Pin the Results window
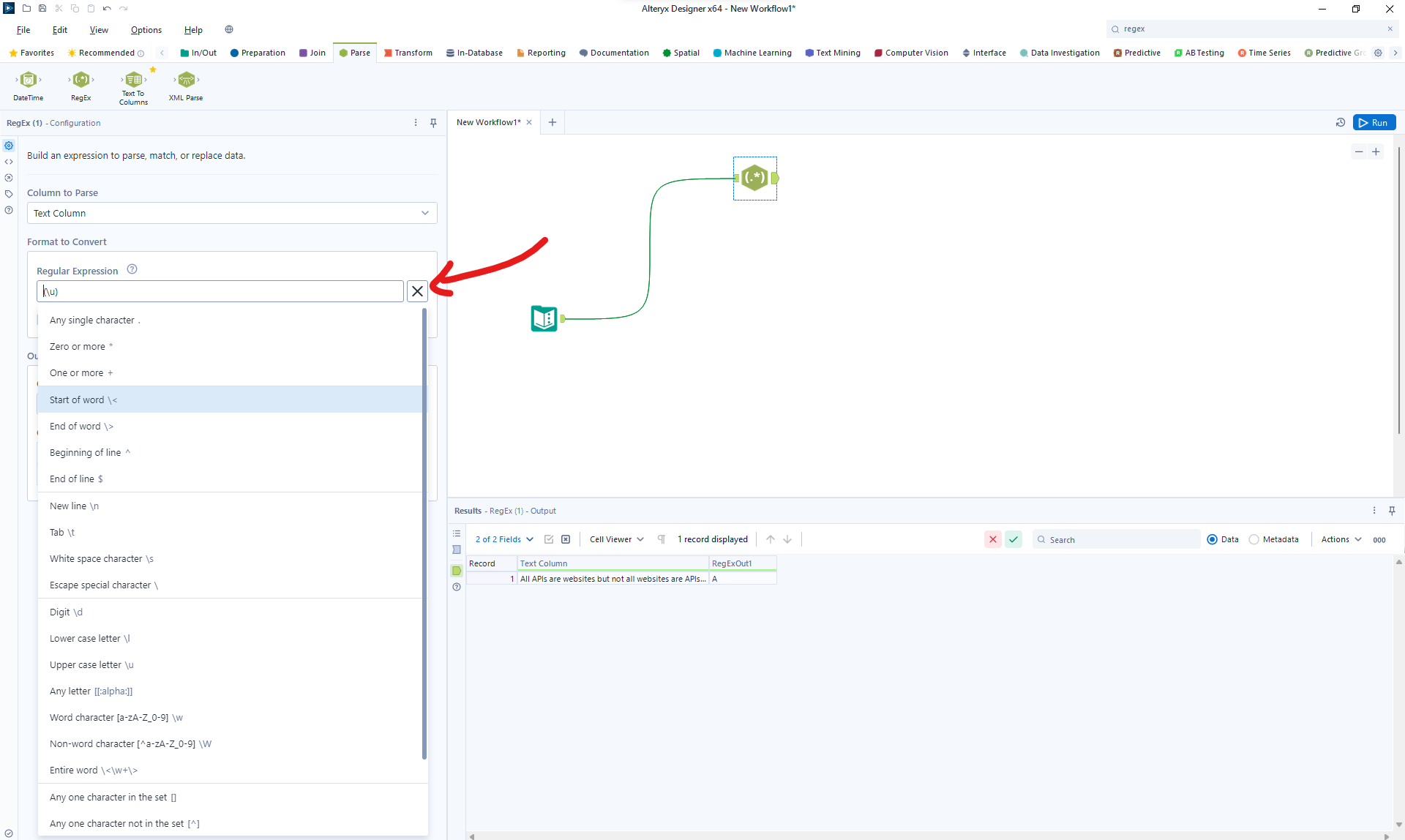 [1392, 511]
